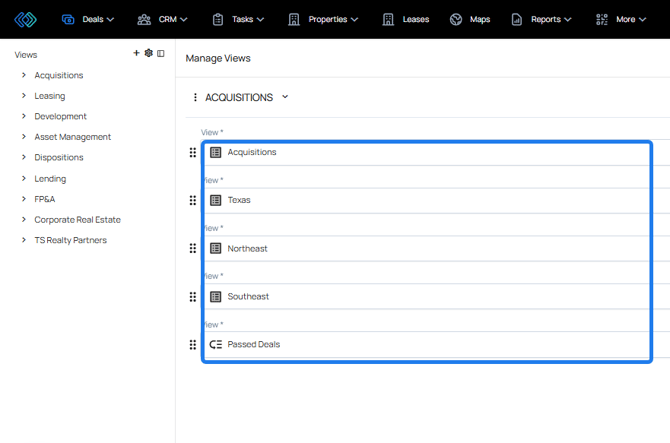Click the app logo in the top bar
Screen dimensions: 670x443
click(x=25, y=19)
